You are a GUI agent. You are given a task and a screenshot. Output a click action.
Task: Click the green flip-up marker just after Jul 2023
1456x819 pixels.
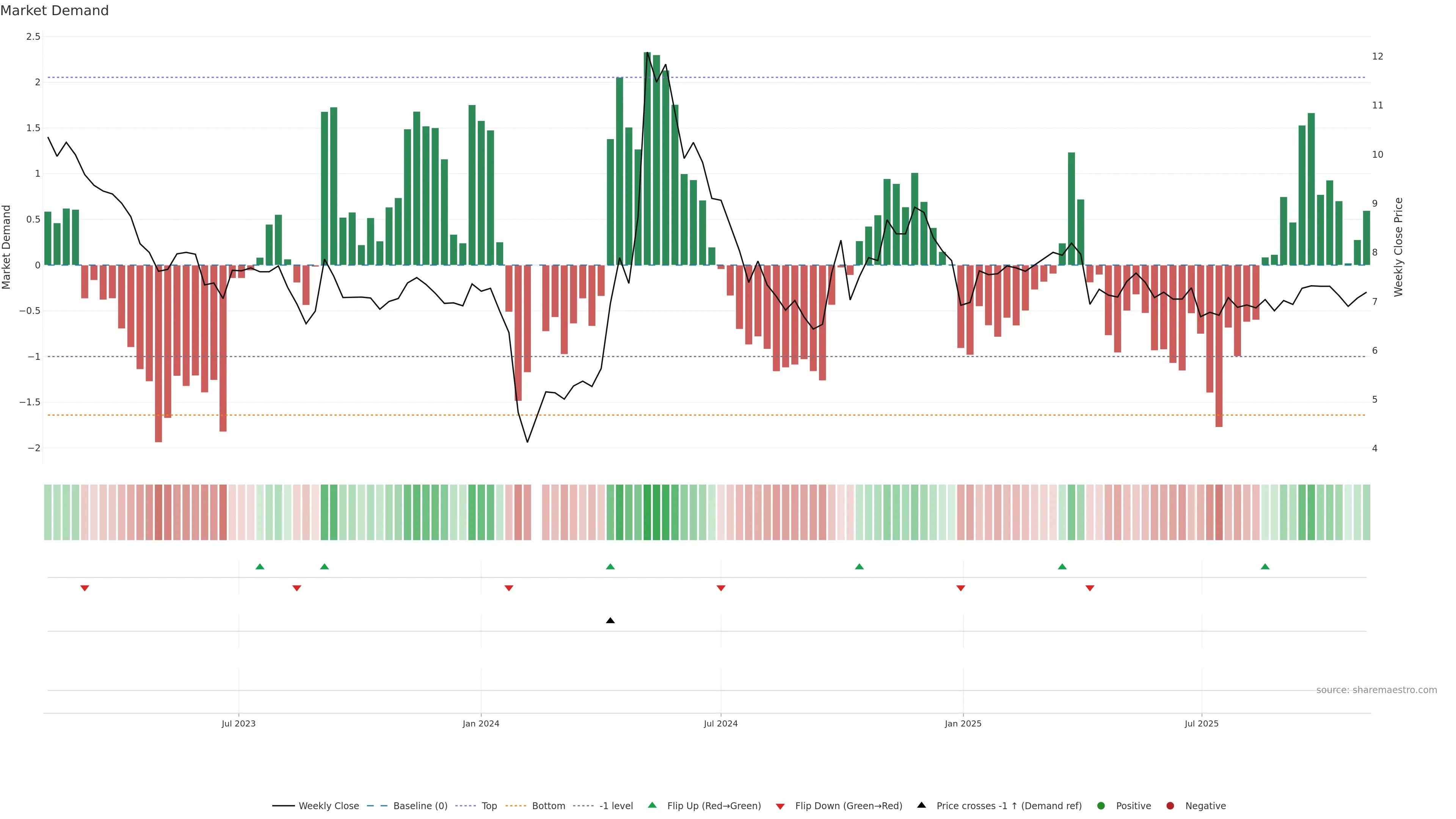pyautogui.click(x=260, y=567)
